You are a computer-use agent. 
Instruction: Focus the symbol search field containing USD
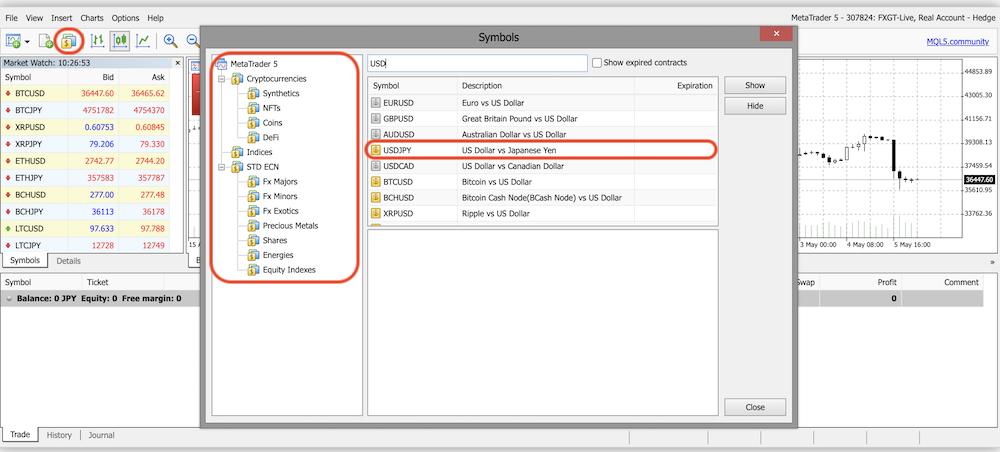478,63
